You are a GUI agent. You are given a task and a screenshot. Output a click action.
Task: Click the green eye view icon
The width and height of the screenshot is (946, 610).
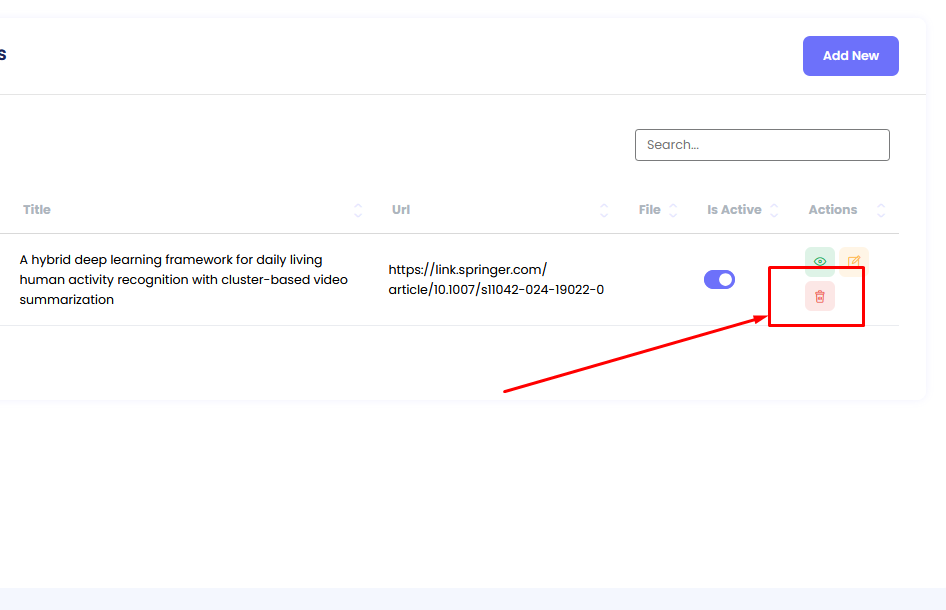(819, 262)
